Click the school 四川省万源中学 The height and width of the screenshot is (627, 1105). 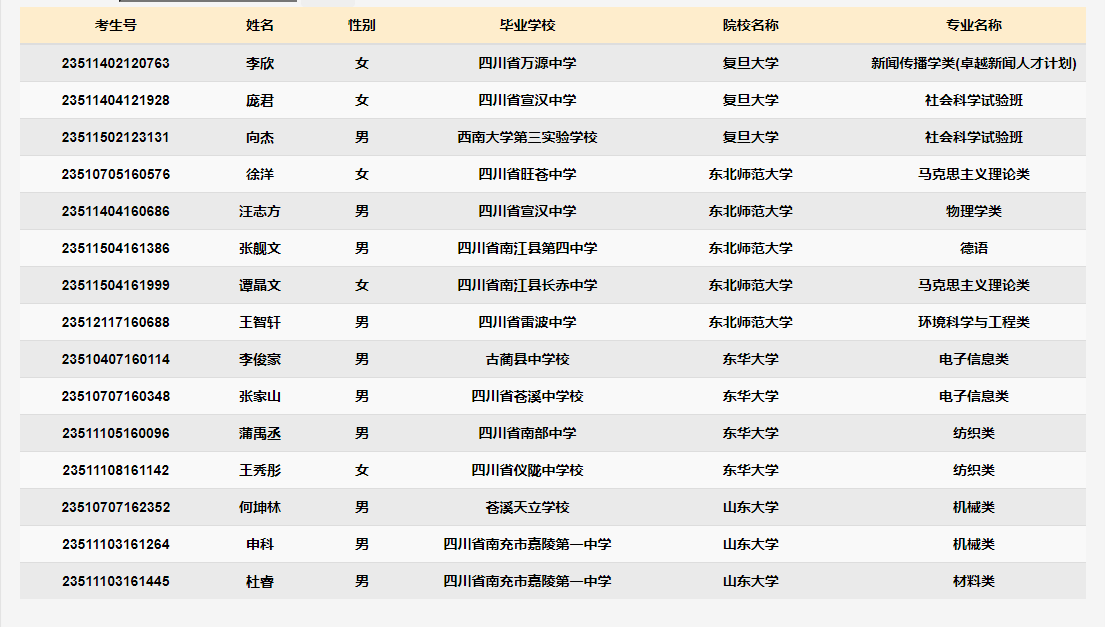coord(527,63)
